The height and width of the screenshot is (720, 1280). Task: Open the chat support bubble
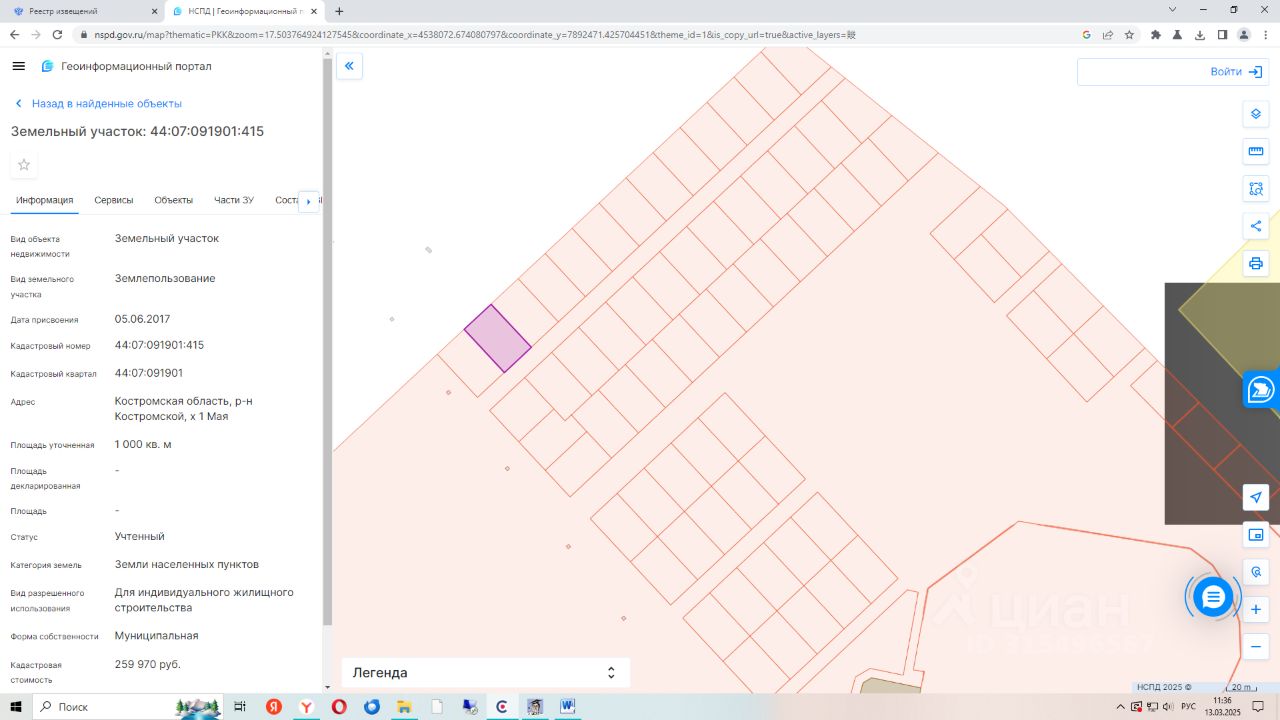tap(1213, 597)
